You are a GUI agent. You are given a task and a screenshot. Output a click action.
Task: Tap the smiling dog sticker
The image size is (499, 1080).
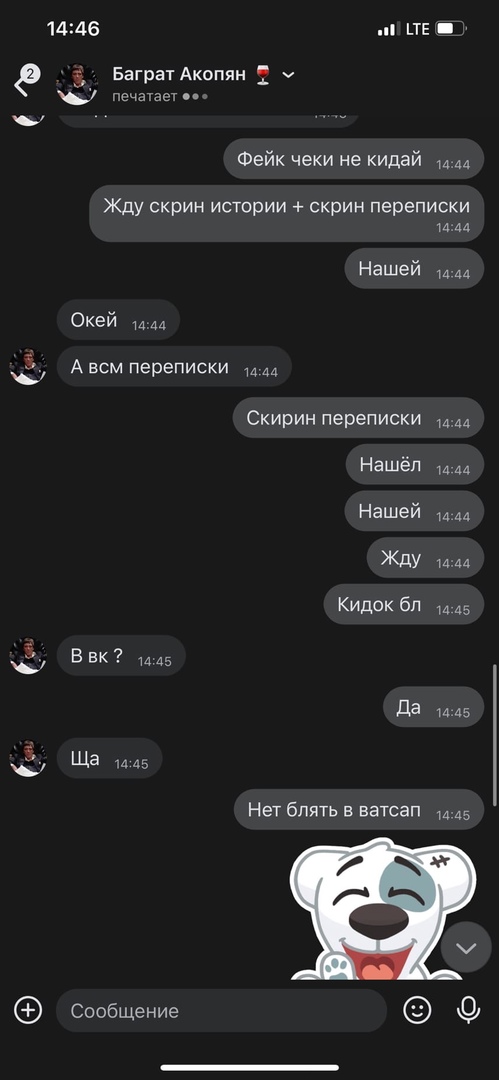click(x=383, y=909)
